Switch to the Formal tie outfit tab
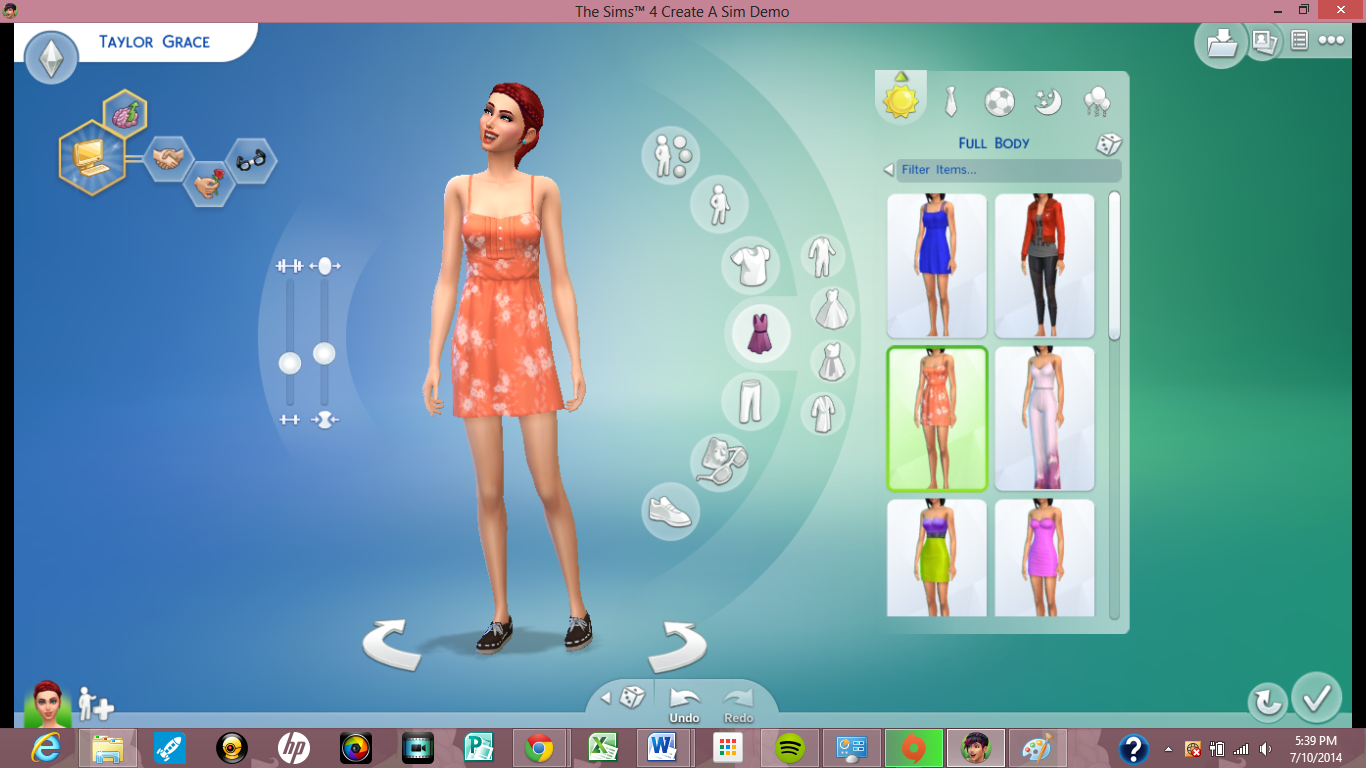Image resolution: width=1366 pixels, height=768 pixels. pyautogui.click(x=951, y=101)
